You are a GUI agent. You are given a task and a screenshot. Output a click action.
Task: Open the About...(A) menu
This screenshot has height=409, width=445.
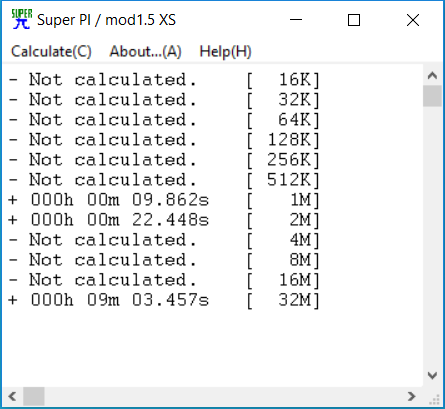pos(145,52)
